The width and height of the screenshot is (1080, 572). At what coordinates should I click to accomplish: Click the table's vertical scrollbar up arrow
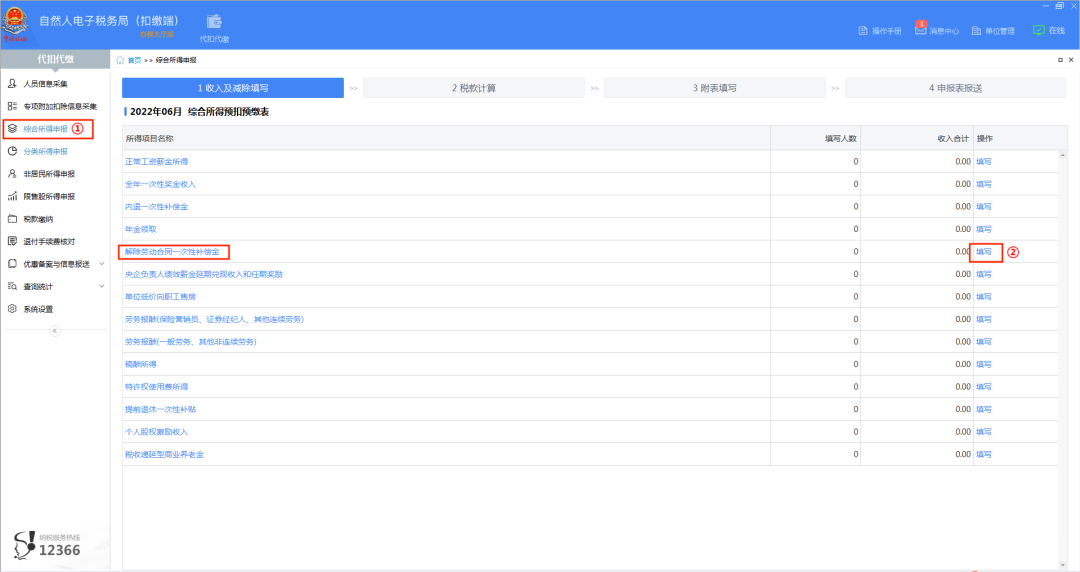pyautogui.click(x=1064, y=156)
